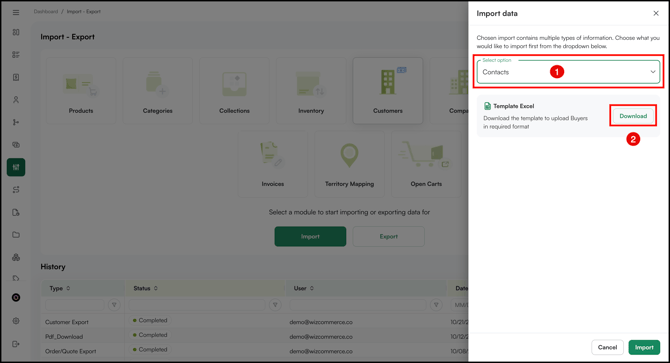670x363 pixels.
Task: Click the User column filter icon
Action: tap(436, 304)
